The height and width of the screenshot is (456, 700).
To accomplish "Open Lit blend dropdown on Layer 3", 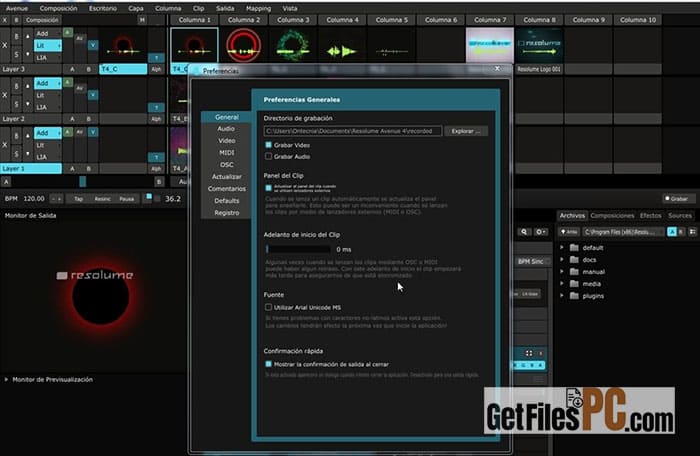I will click(48, 46).
